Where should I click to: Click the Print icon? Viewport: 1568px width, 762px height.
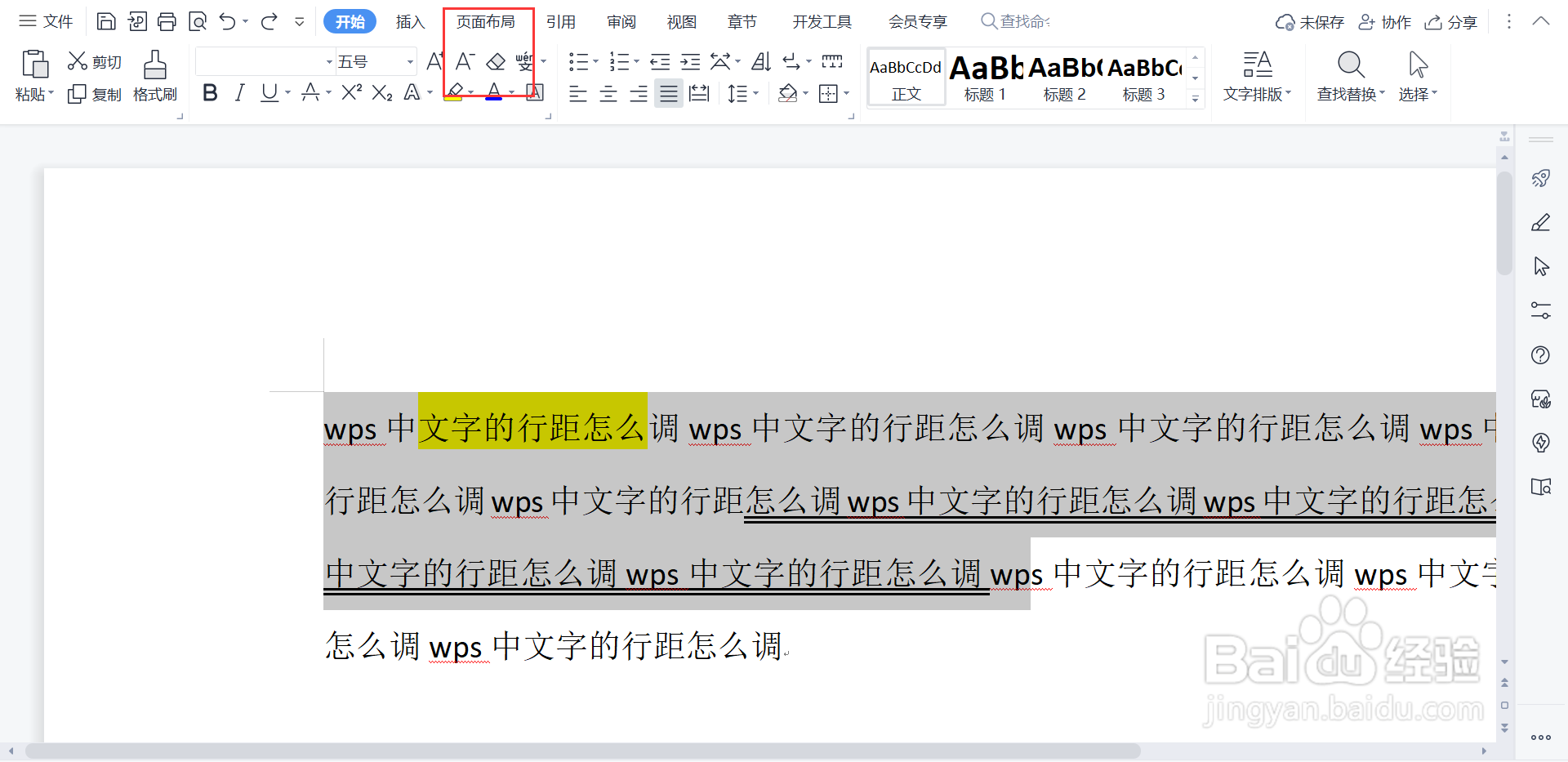pos(167,21)
